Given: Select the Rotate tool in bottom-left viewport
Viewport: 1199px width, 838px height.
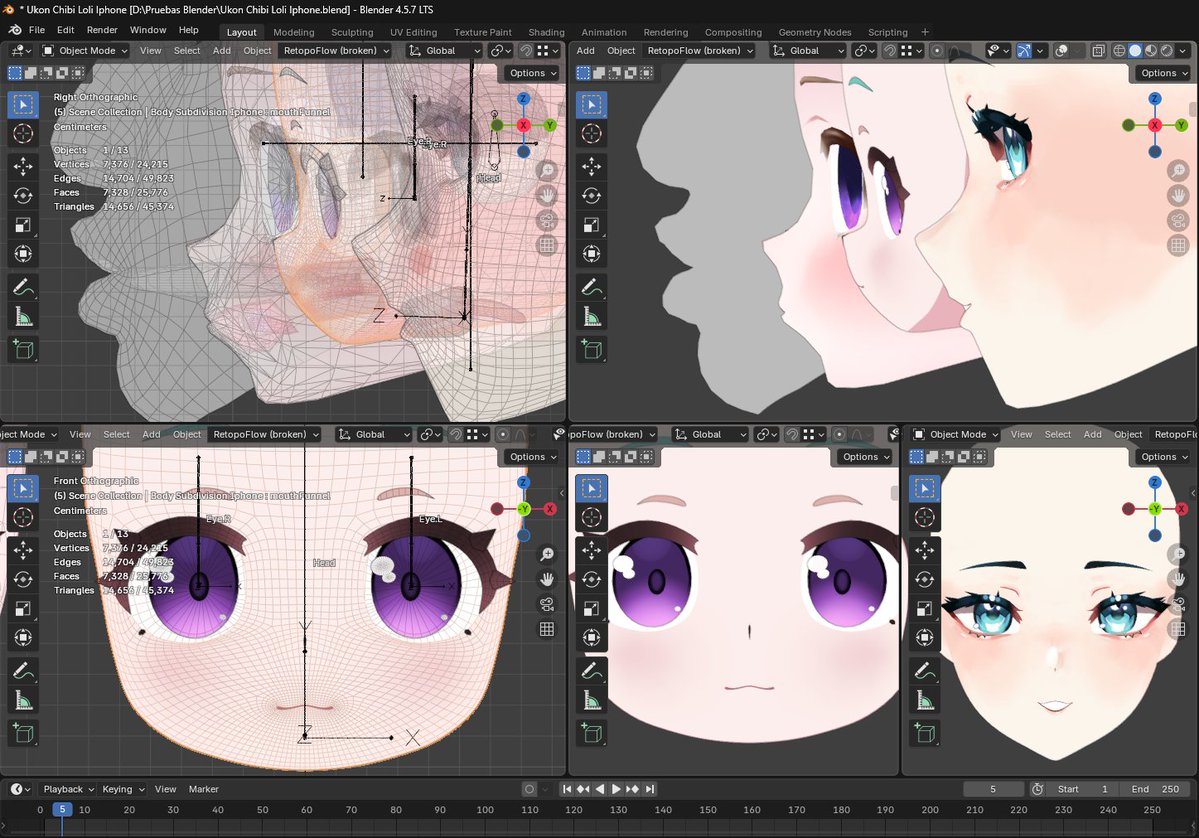Looking at the screenshot, I should [x=23, y=580].
